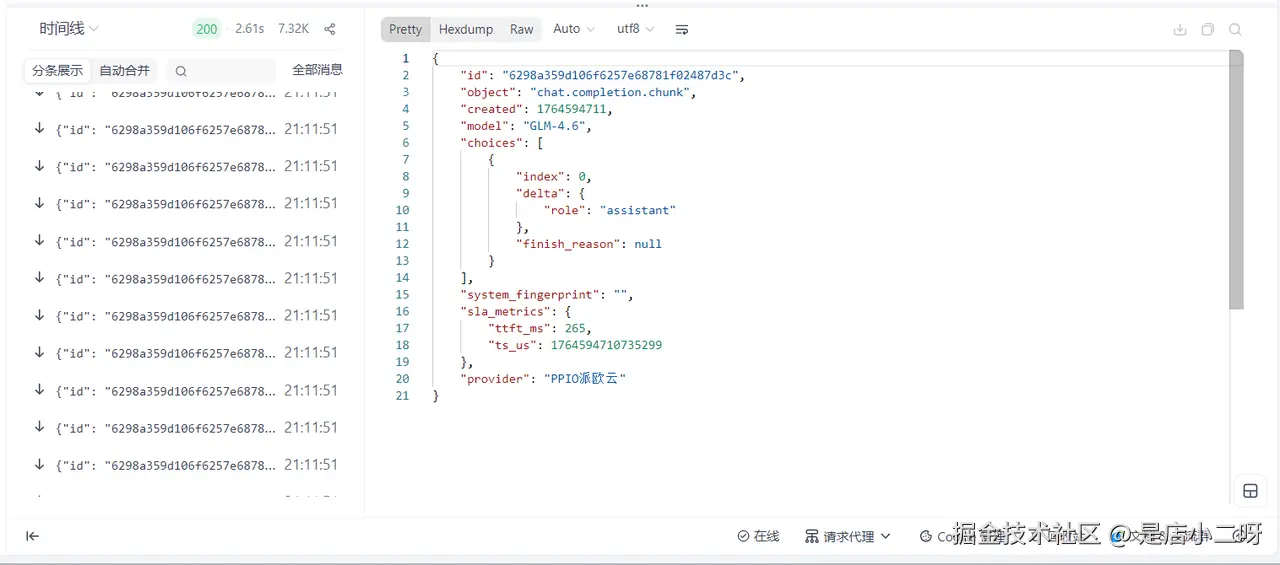Click the "delta" key
The width and height of the screenshot is (1280, 565).
pos(540,193)
